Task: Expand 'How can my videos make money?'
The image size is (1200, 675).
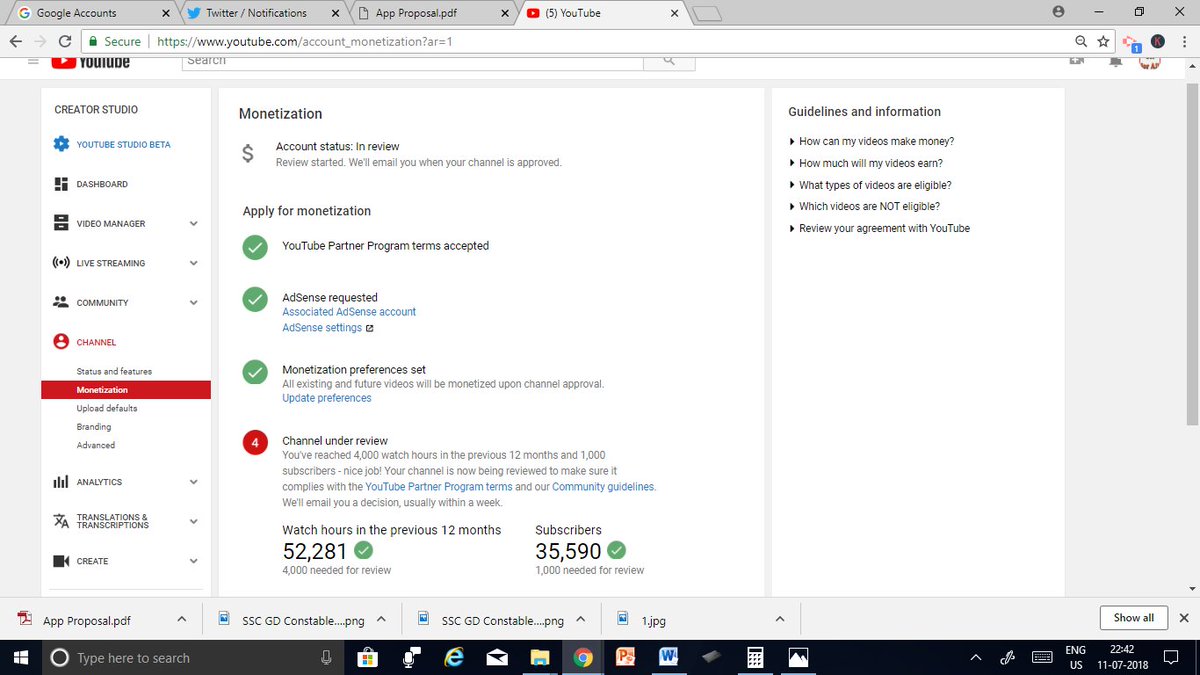Action: (871, 141)
